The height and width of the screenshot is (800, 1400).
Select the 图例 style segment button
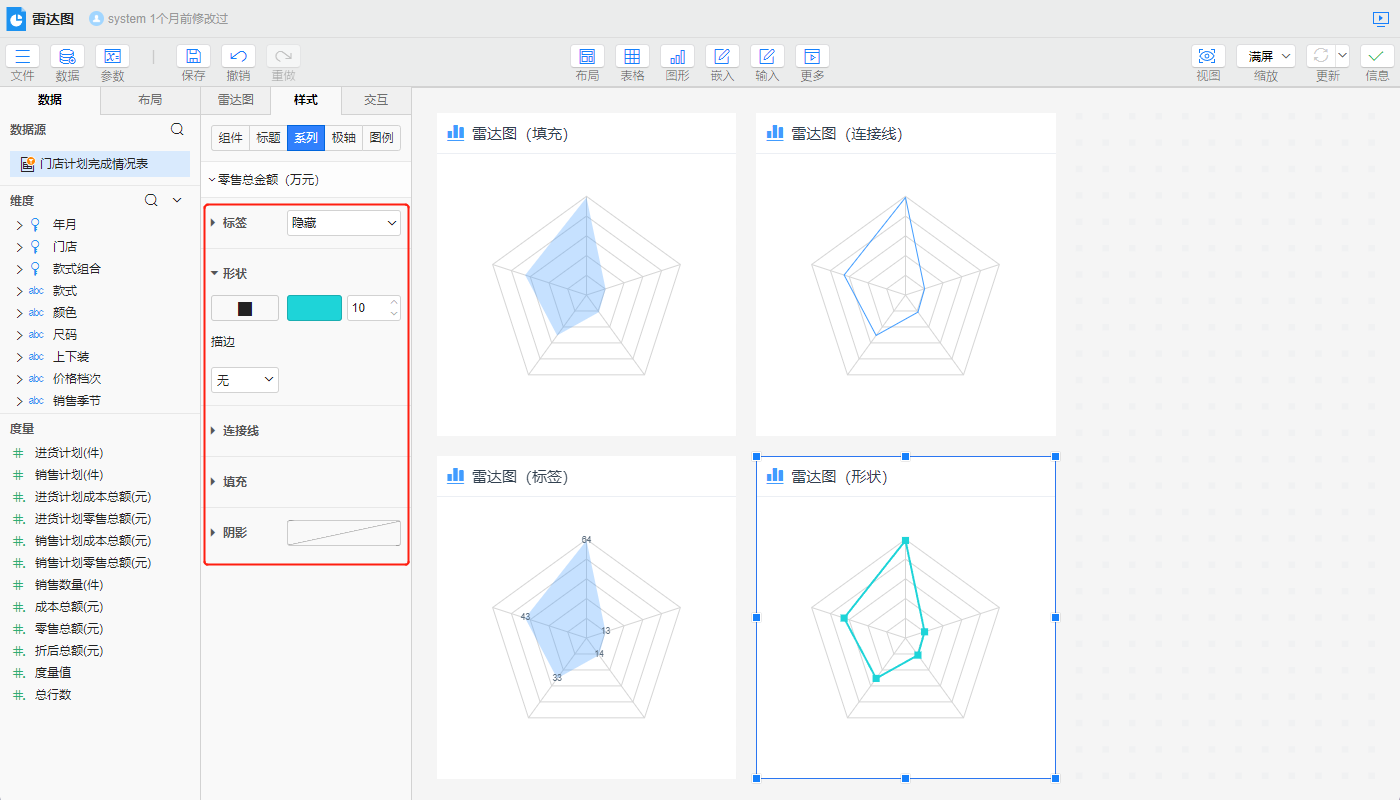[381, 138]
